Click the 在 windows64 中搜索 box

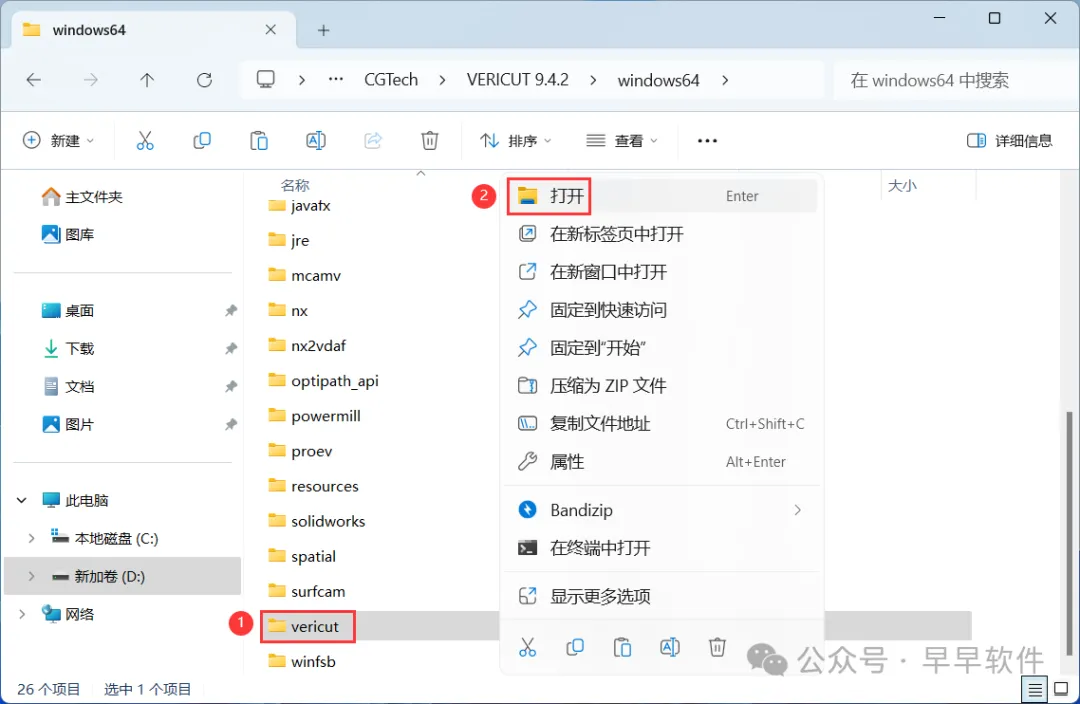956,80
